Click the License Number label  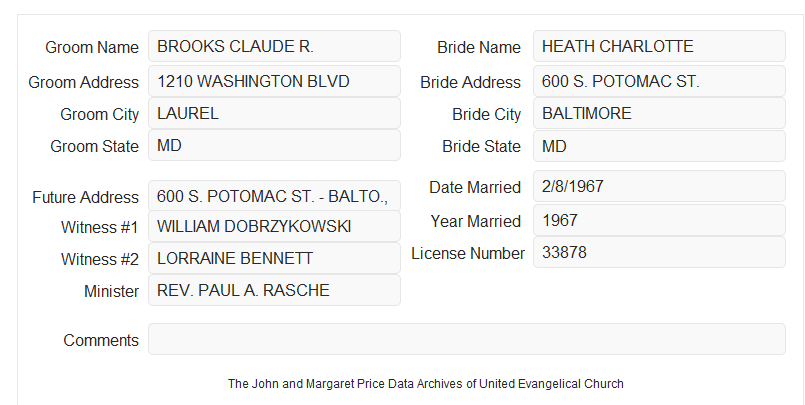coord(468,254)
